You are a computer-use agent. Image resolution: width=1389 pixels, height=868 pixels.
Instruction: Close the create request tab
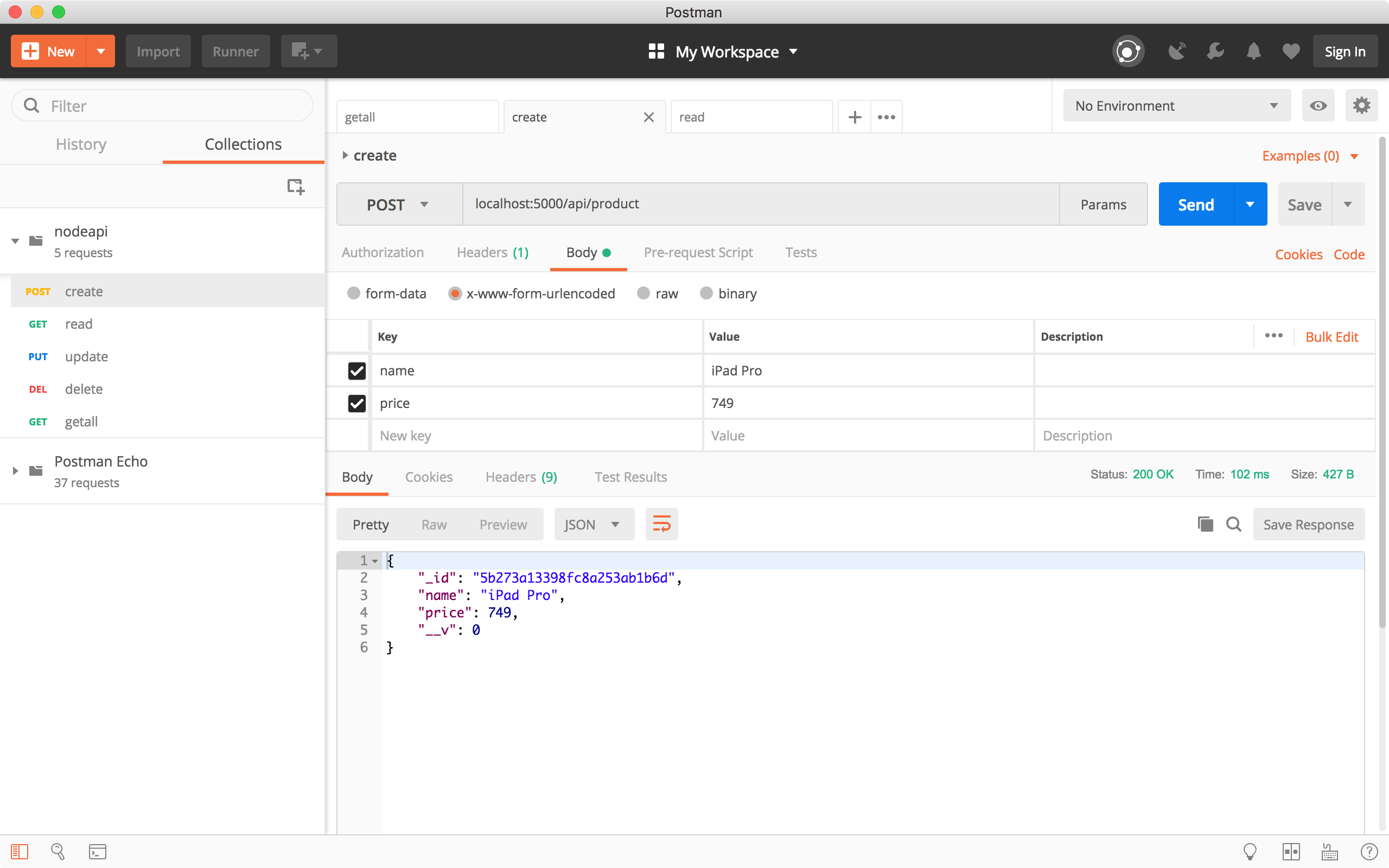[x=648, y=117]
